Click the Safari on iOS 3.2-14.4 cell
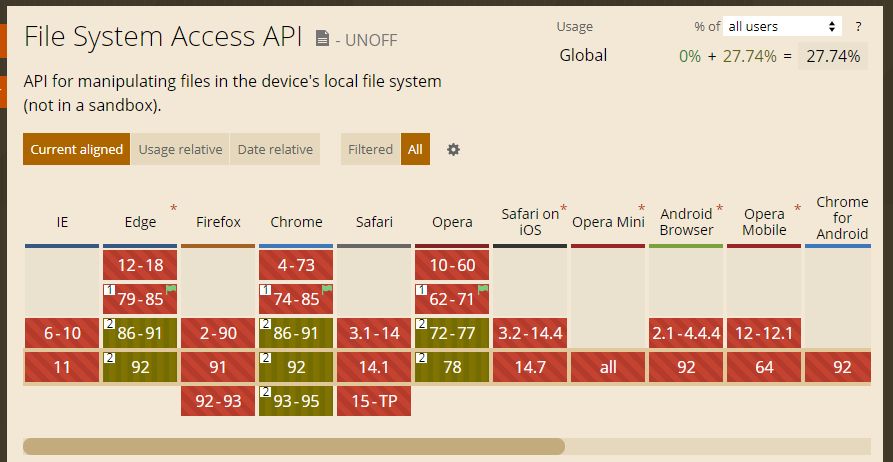Viewport: 893px width, 462px height. (x=530, y=333)
